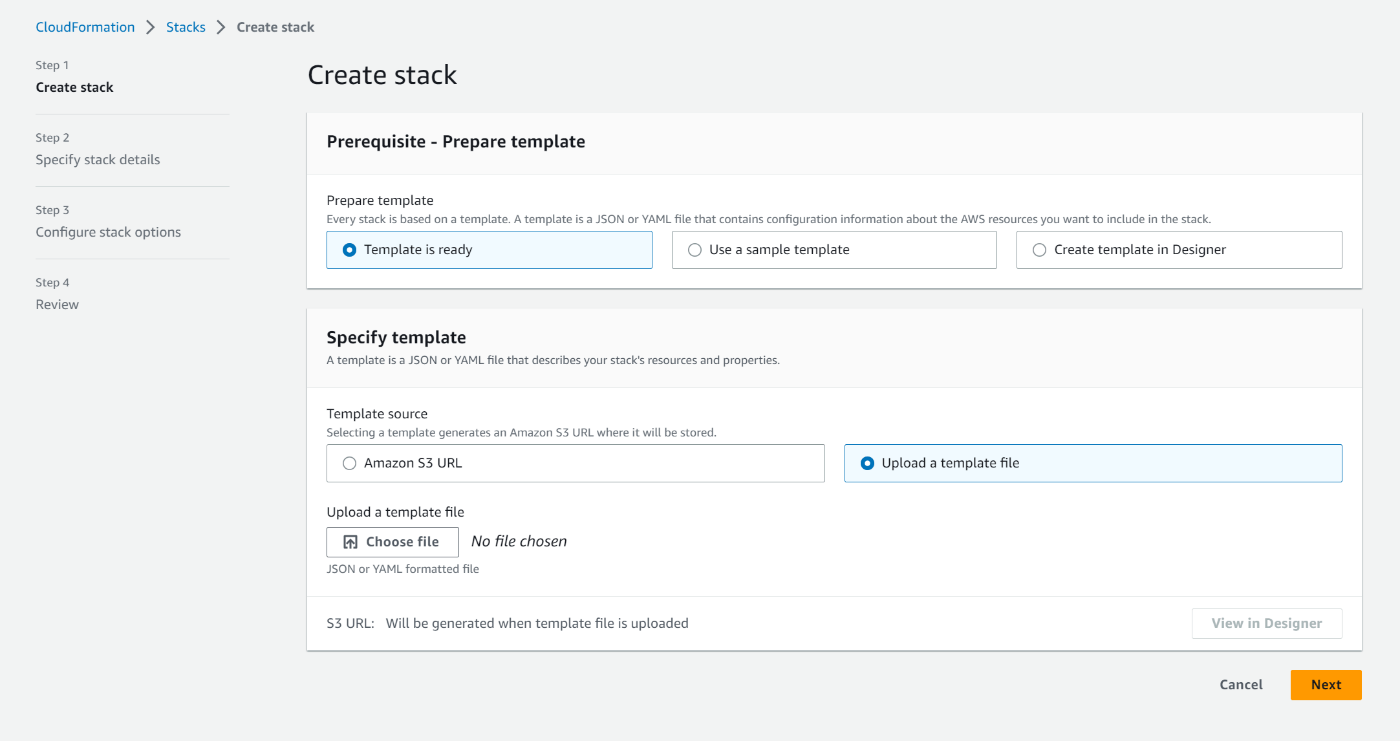Select the Template is ready option
Viewport: 1400px width, 741px height.
[350, 250]
